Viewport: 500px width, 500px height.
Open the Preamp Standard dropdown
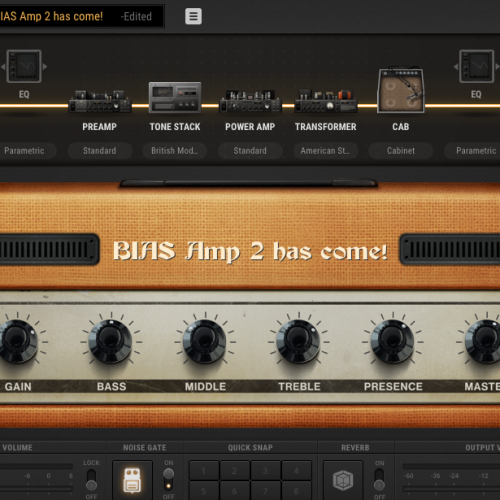100,151
